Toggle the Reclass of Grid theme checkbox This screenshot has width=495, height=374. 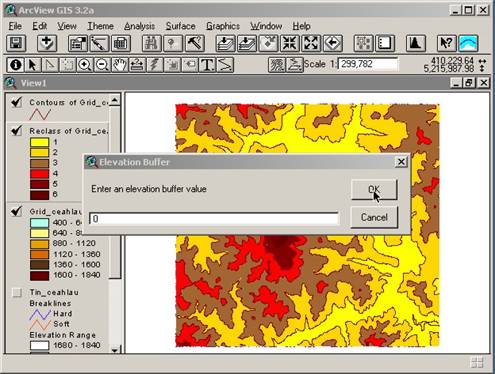click(x=17, y=130)
